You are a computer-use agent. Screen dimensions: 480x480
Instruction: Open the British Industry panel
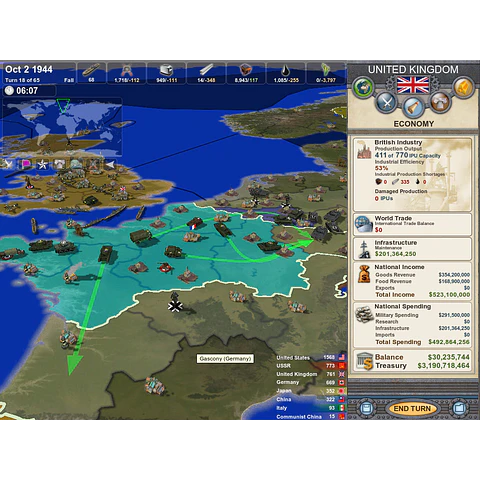click(413, 174)
